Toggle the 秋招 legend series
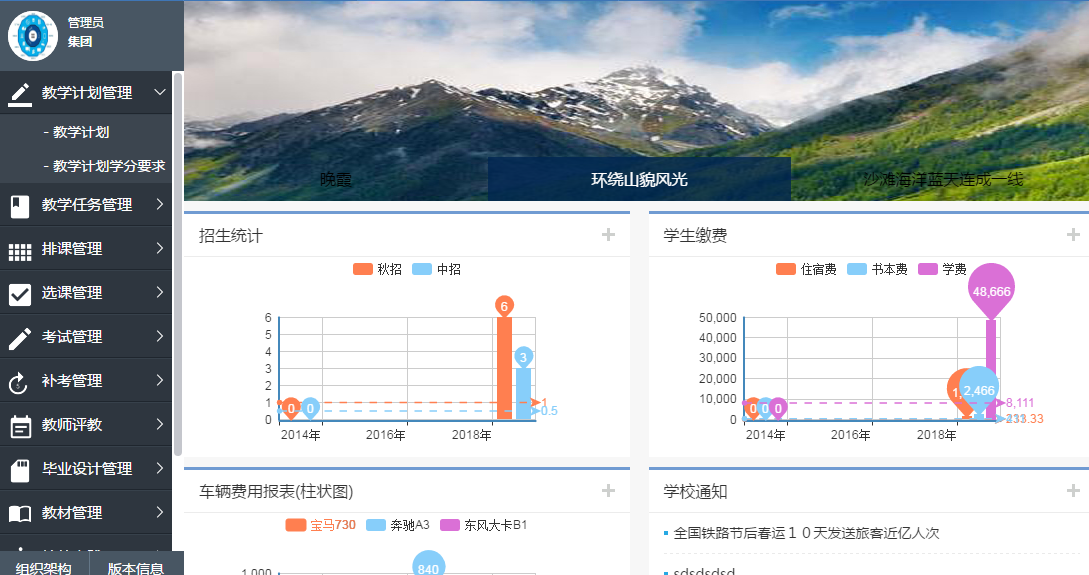1089x575 pixels. pyautogui.click(x=377, y=269)
